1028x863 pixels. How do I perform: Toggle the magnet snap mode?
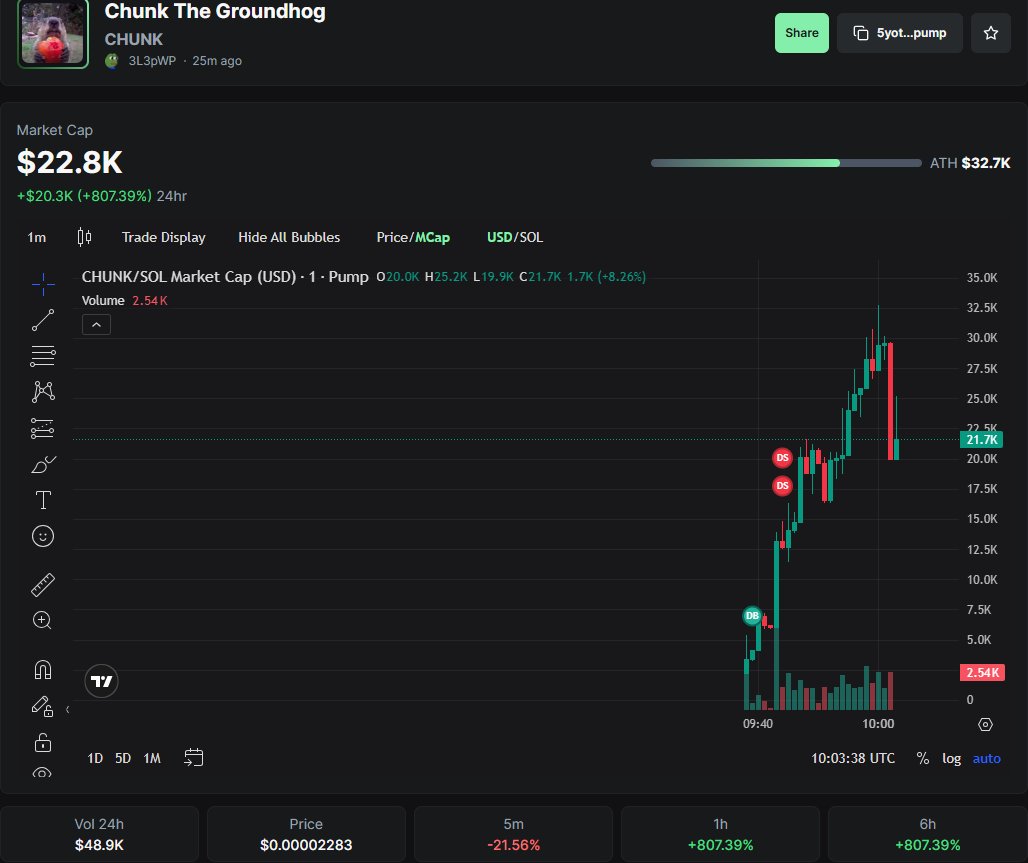click(43, 670)
